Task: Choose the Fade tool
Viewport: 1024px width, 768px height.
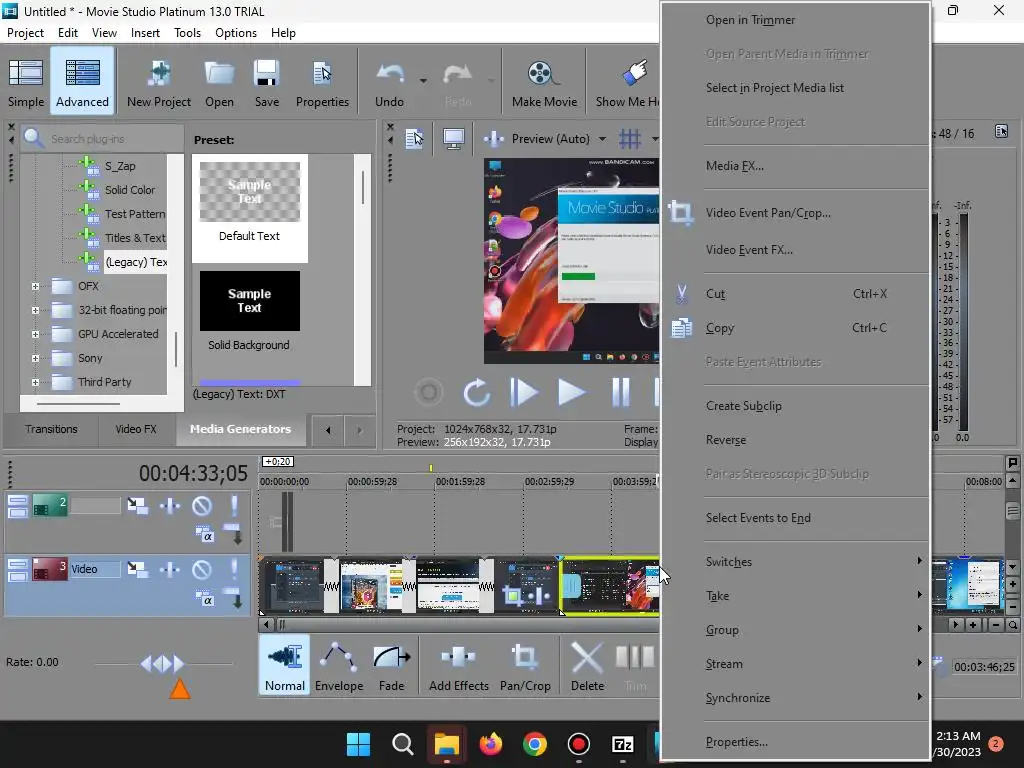Action: (391, 665)
